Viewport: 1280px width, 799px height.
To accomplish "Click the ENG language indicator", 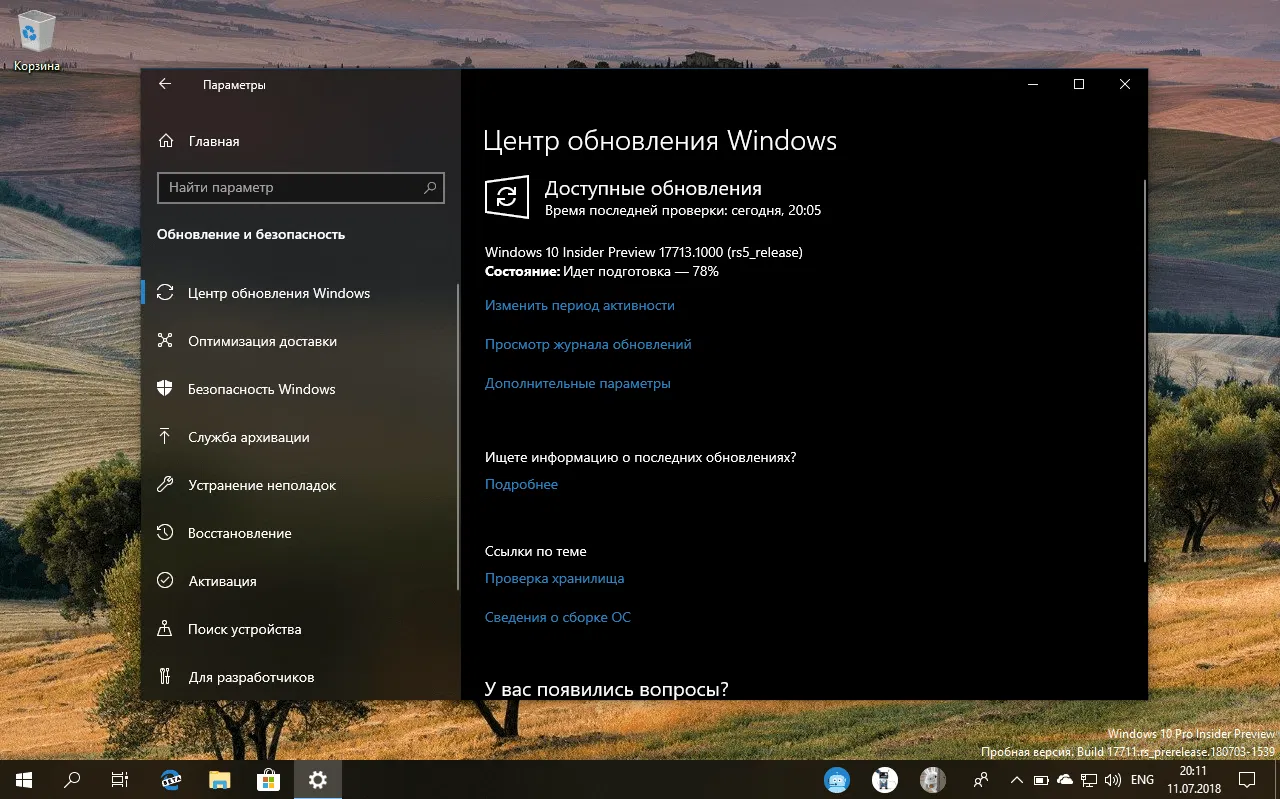I will [x=1141, y=780].
